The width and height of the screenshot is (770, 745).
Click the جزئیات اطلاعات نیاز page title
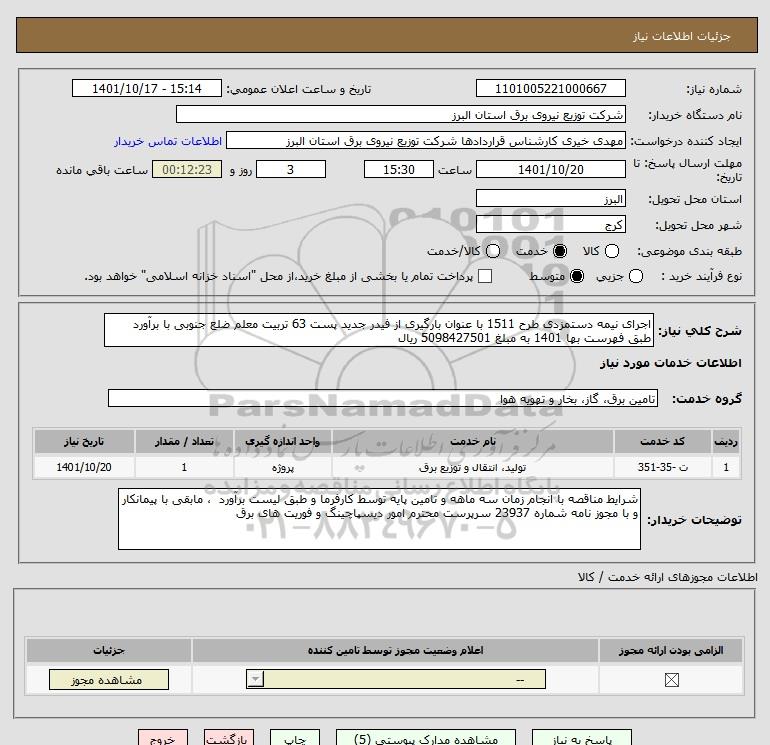coord(681,36)
